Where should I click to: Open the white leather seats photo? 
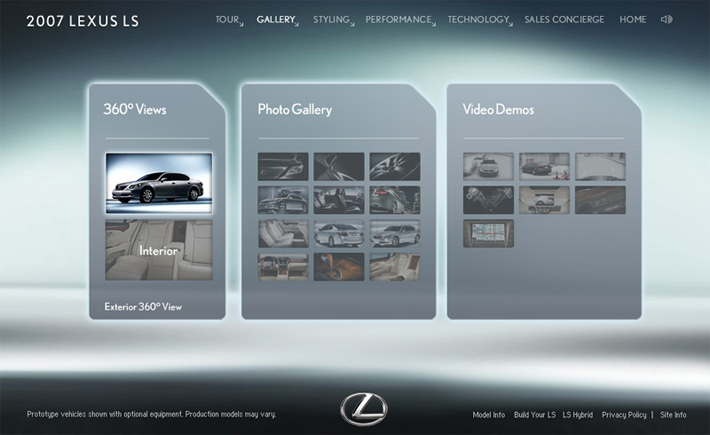tap(283, 233)
